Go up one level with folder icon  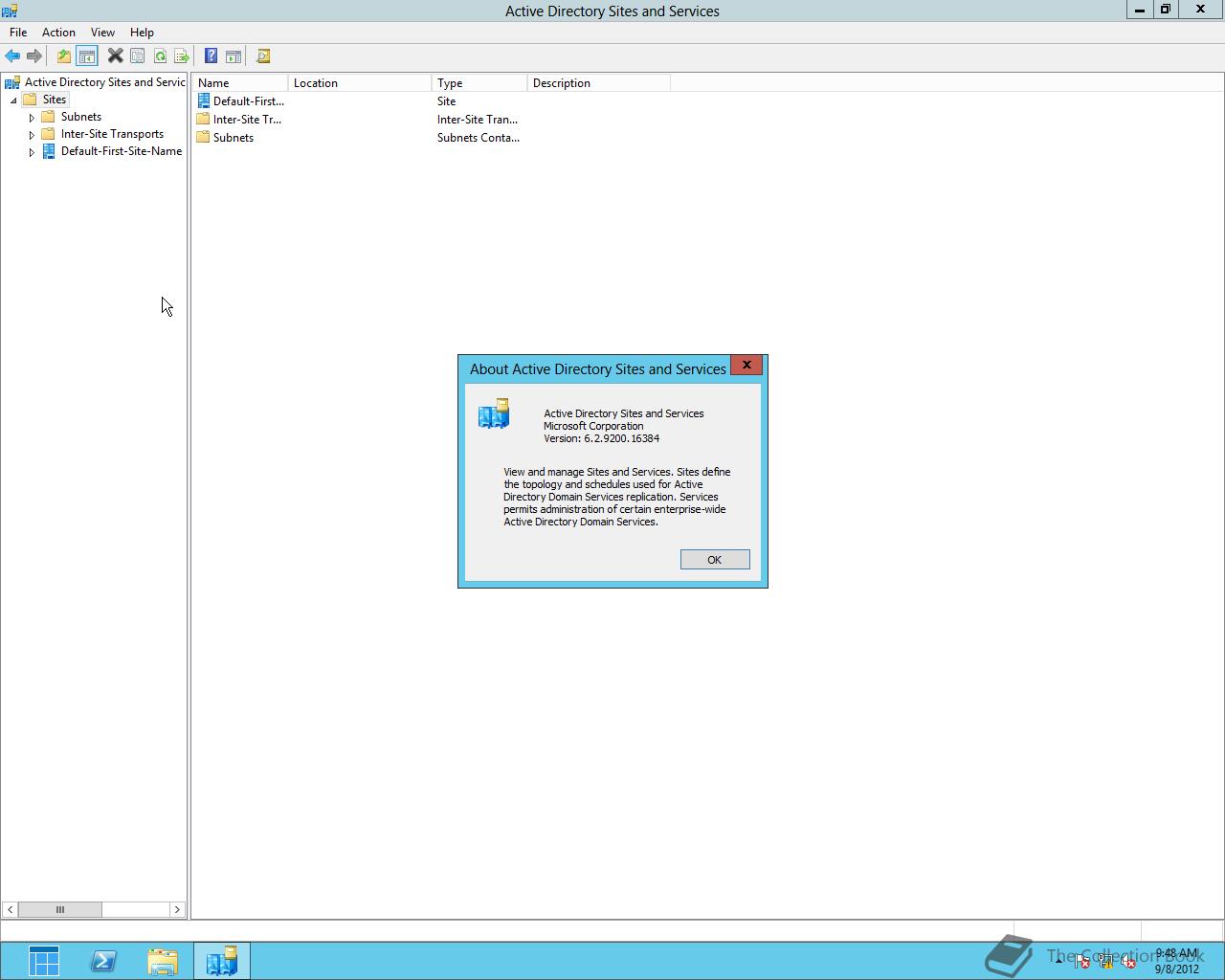point(64,56)
